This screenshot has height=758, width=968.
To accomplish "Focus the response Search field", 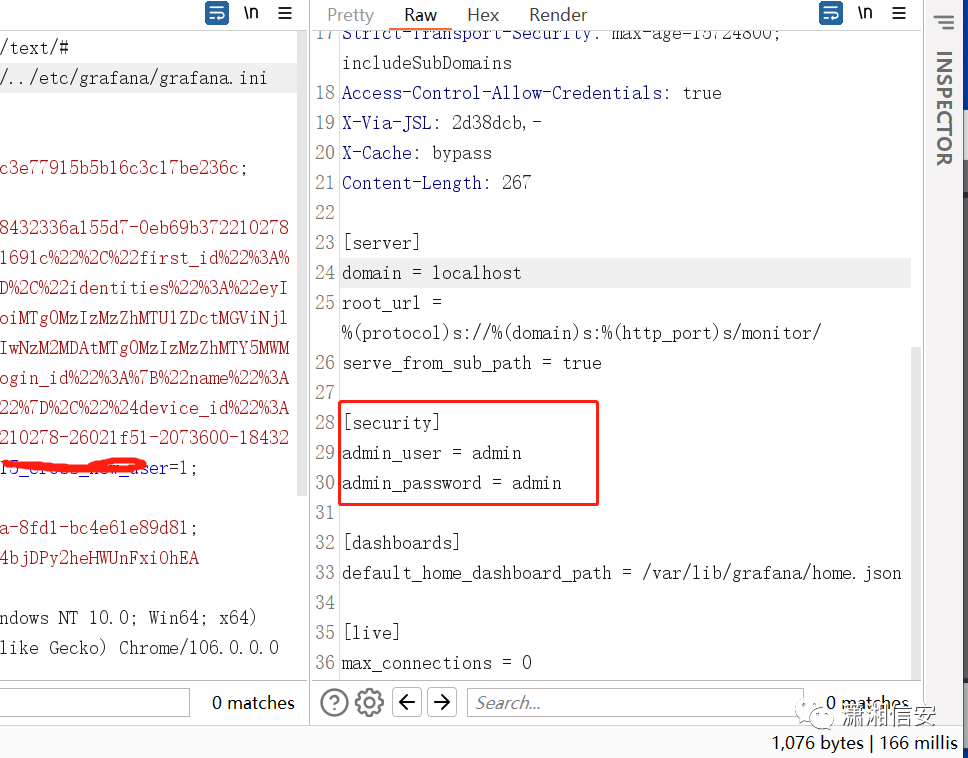I will click(x=635, y=702).
